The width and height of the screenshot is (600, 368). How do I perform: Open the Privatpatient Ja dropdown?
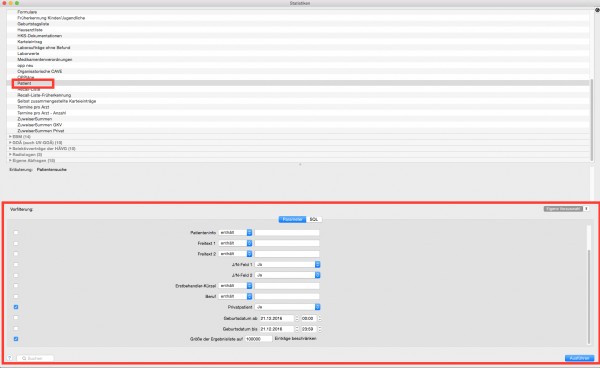pos(288,307)
